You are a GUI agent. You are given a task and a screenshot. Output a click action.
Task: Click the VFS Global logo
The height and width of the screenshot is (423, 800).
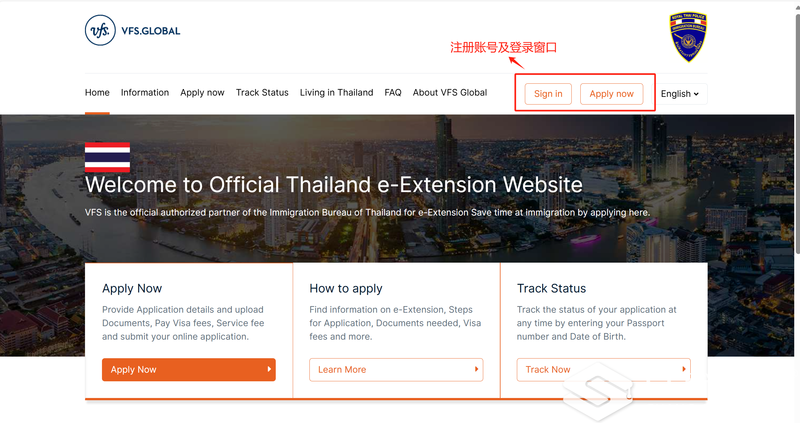point(133,31)
